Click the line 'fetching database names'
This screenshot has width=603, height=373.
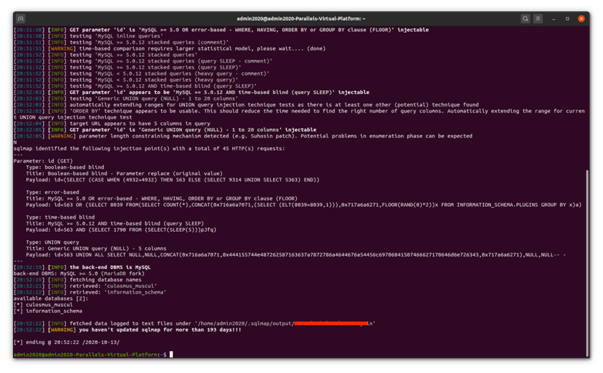pyautogui.click(x=77, y=280)
